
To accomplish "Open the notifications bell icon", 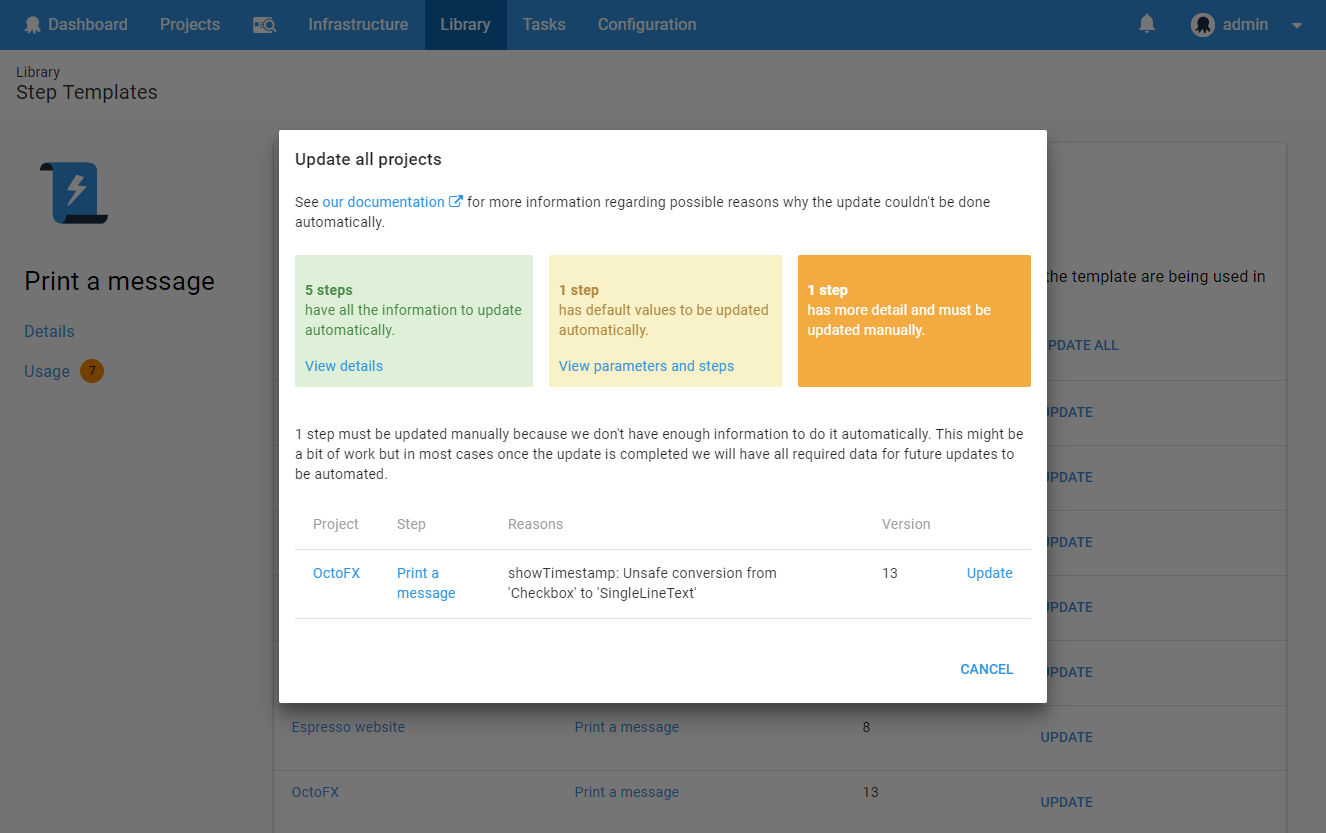I will click(x=1146, y=24).
